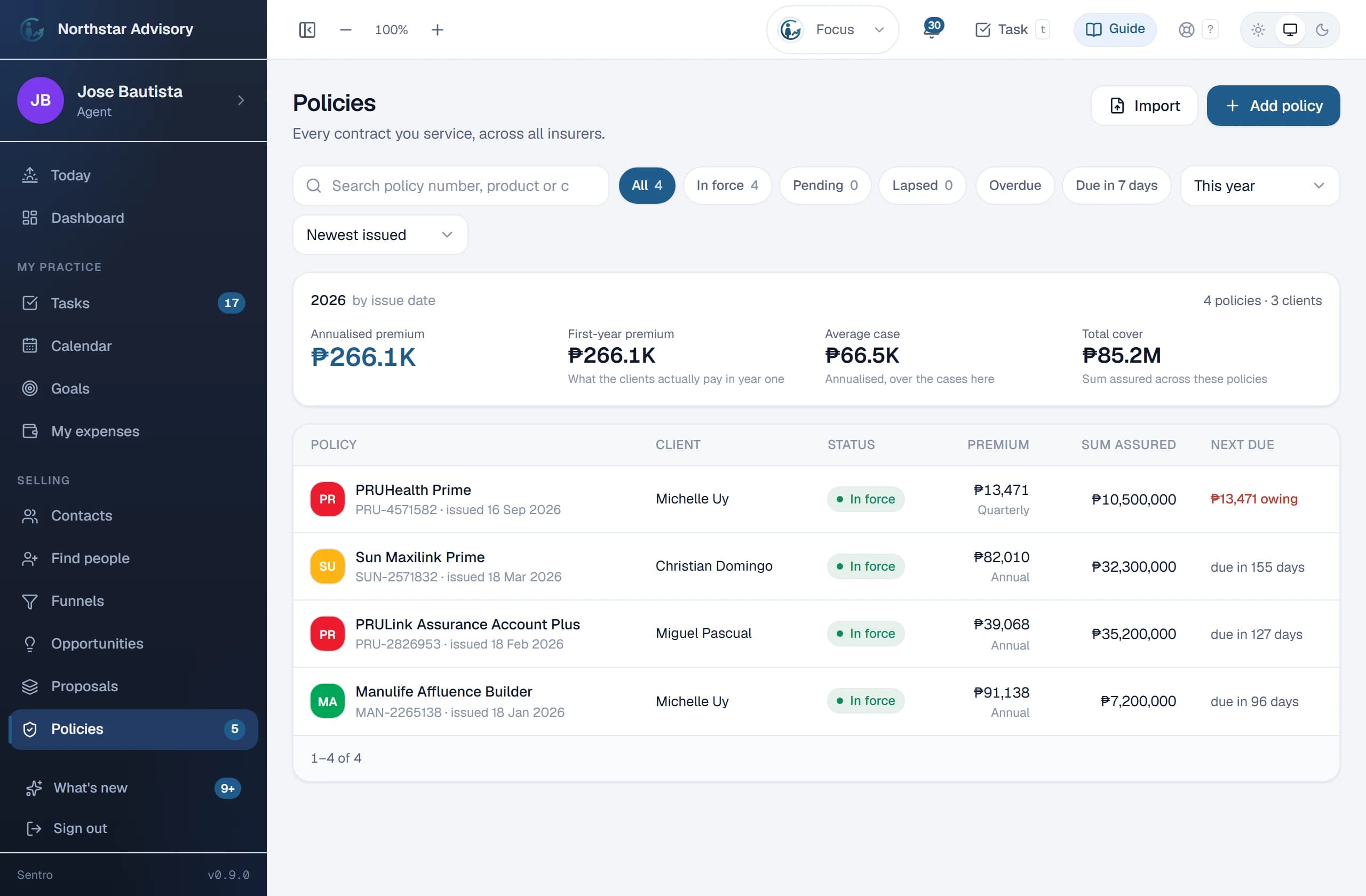Create a new Task from toolbar

click(1011, 29)
